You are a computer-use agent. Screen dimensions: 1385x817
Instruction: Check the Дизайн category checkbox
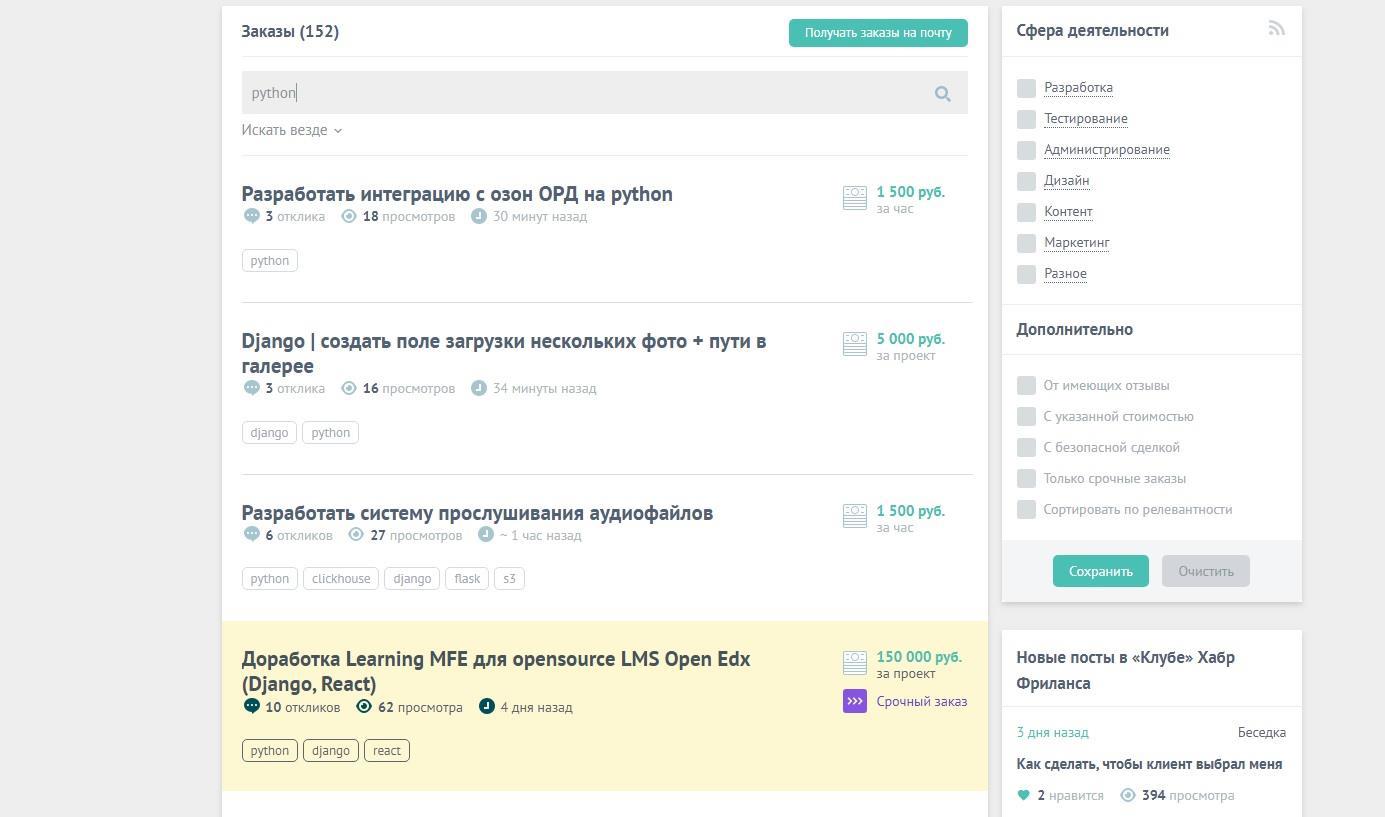(1026, 181)
